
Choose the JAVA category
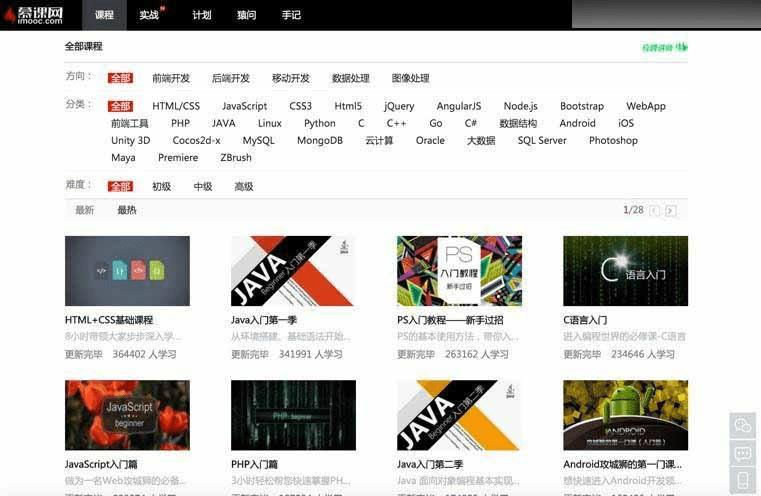pos(224,123)
